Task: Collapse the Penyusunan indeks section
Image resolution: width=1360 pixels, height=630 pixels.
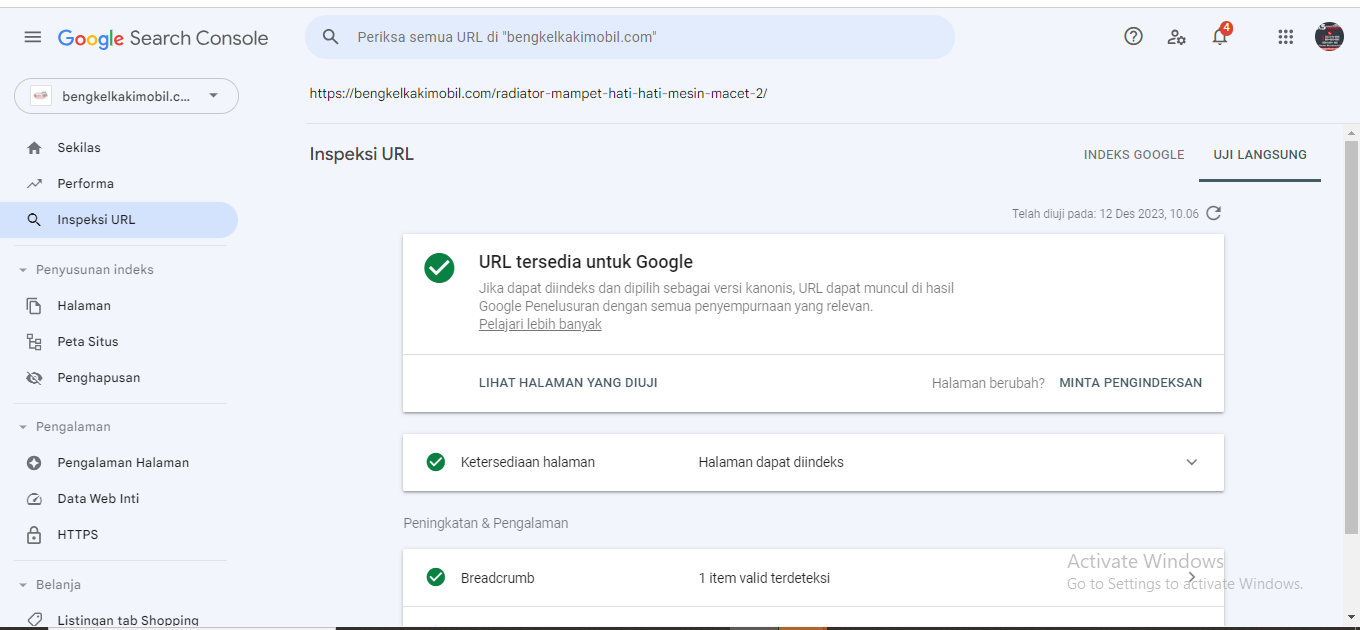Action: [23, 270]
